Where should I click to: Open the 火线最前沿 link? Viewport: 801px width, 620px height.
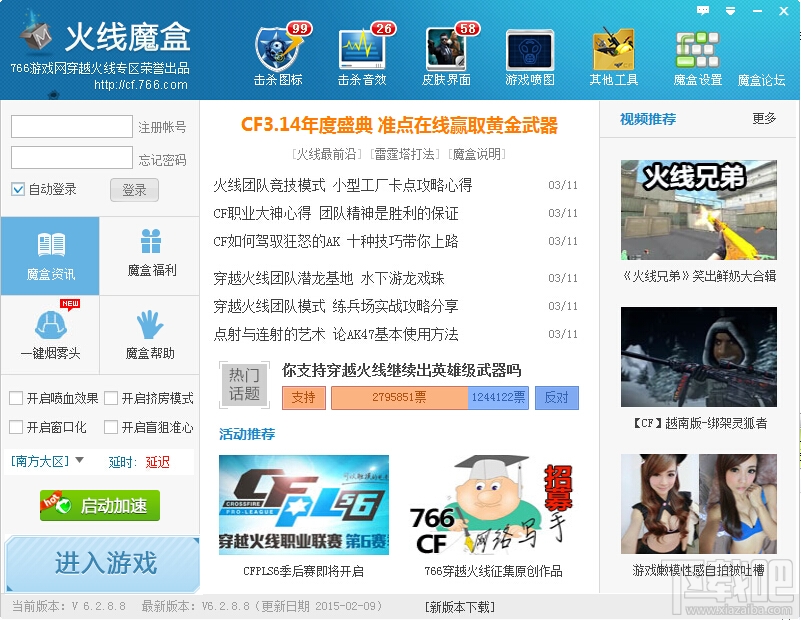coord(327,154)
